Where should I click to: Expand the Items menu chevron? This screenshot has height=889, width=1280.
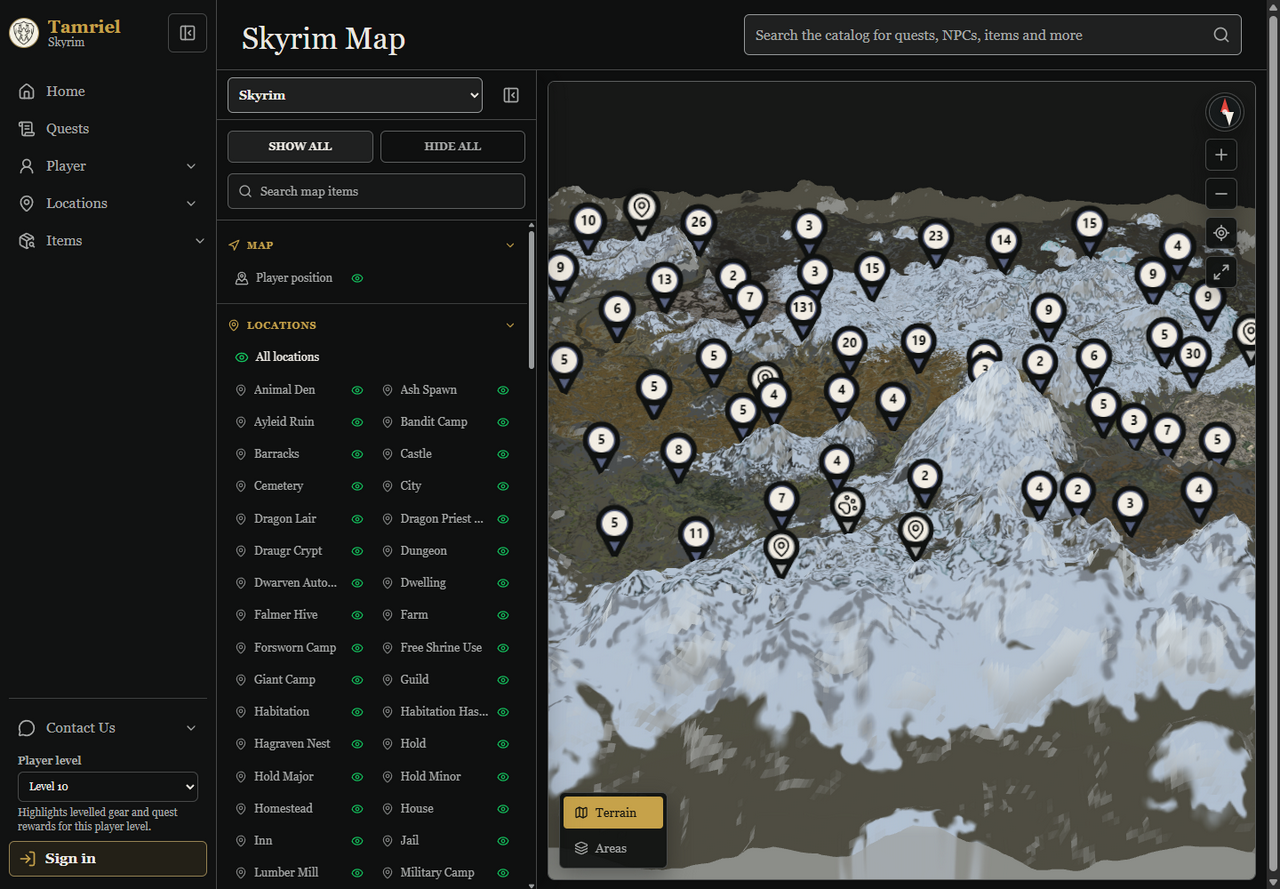pos(199,241)
